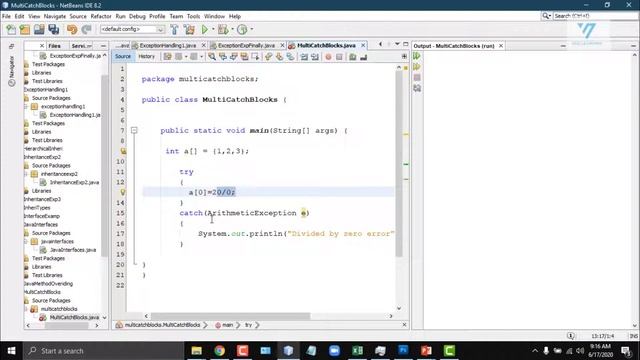
Task: Expand the inheritanceexp2 package node
Action: [26, 174]
